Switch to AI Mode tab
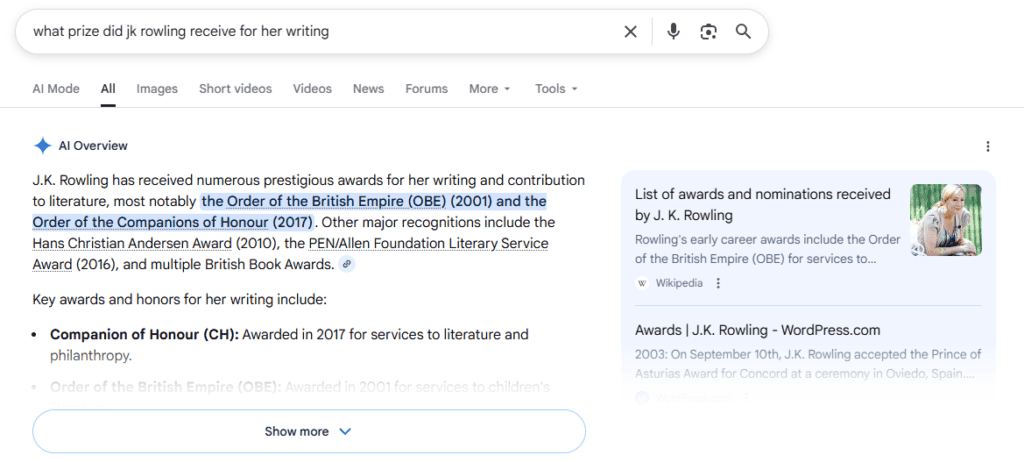This screenshot has width=1024, height=462. [56, 89]
